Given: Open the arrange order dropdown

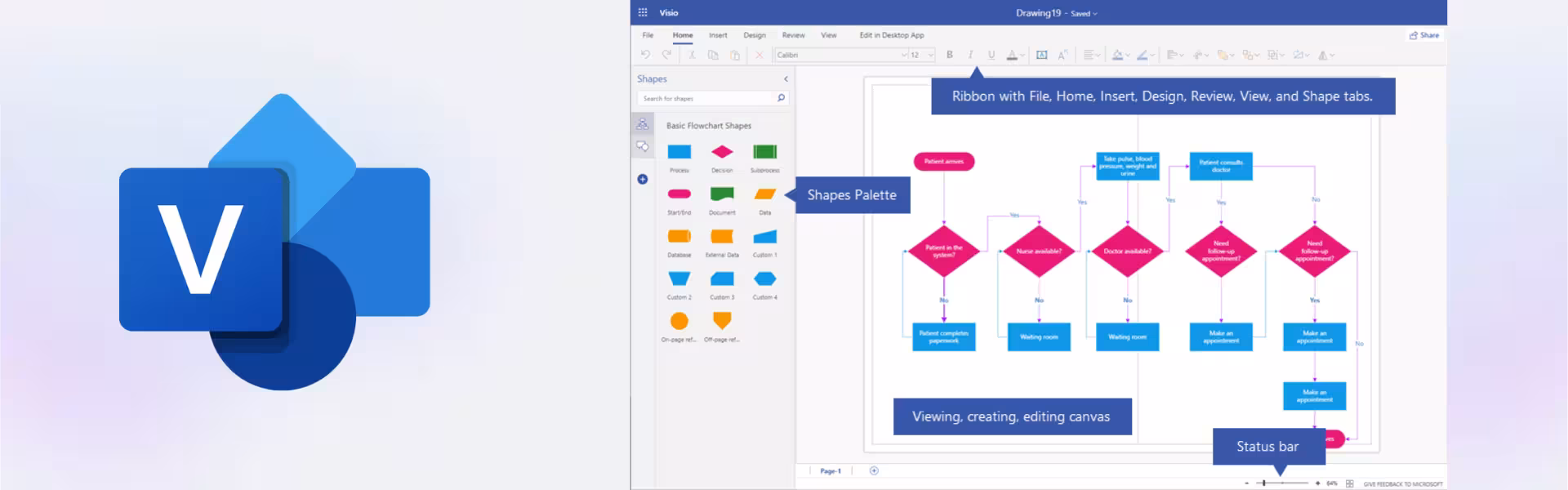Looking at the screenshot, I should coord(1225,55).
